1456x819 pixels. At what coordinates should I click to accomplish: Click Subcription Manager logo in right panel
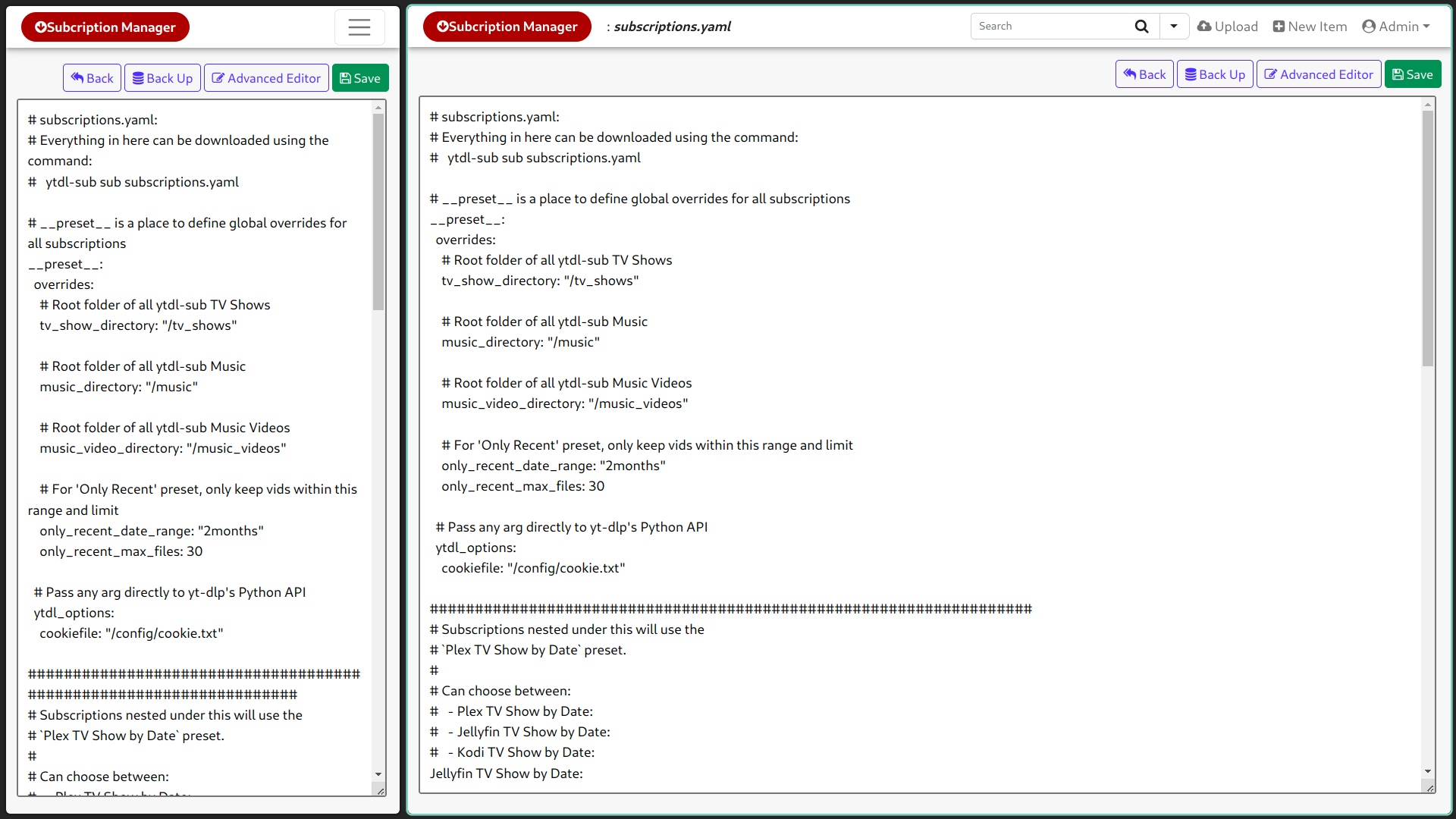click(x=507, y=27)
